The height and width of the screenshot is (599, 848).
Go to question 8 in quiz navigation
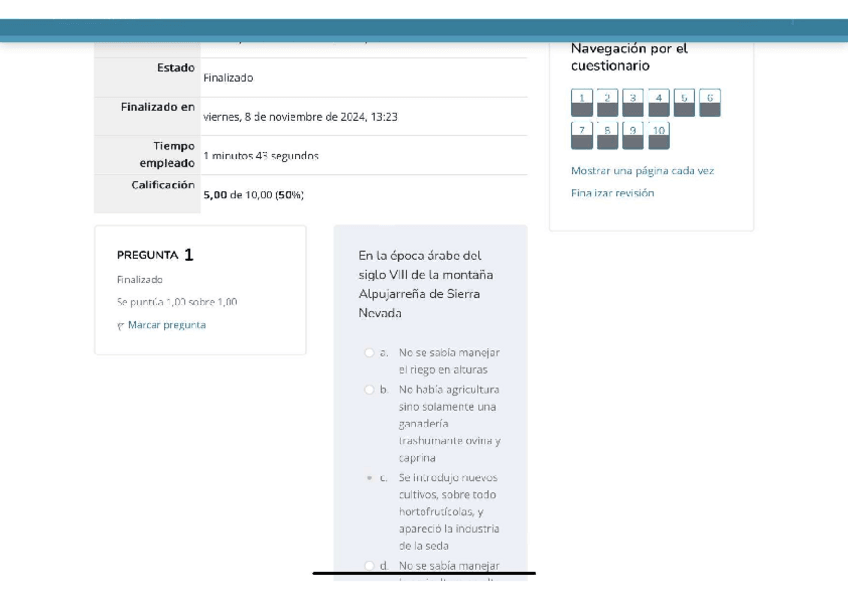pyautogui.click(x=607, y=135)
